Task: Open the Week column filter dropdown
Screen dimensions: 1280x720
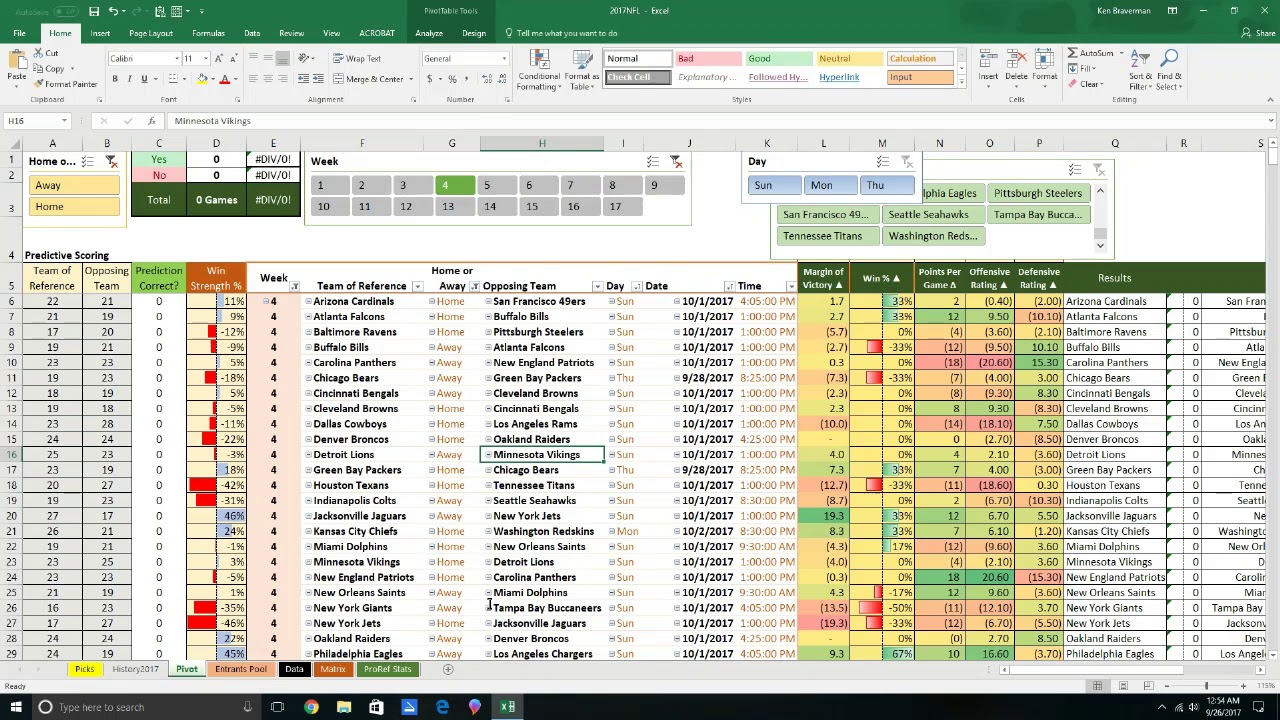Action: pyautogui.click(x=295, y=287)
